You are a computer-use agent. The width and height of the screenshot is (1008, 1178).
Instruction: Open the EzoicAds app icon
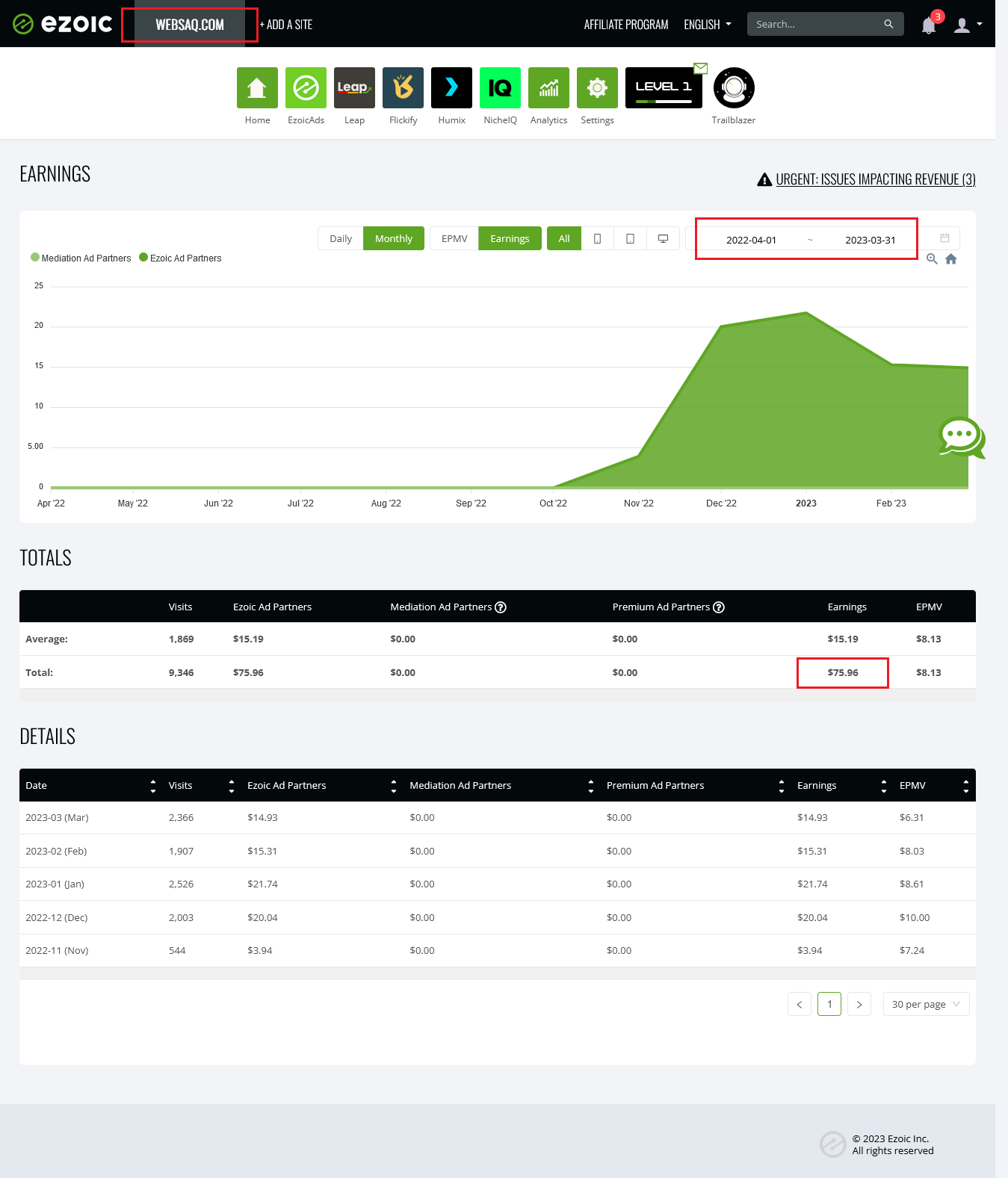click(306, 87)
